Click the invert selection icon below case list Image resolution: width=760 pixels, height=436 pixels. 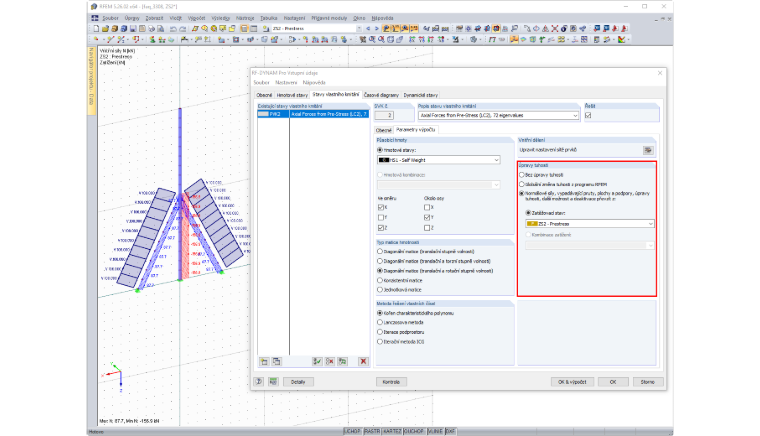pyautogui.click(x=342, y=361)
